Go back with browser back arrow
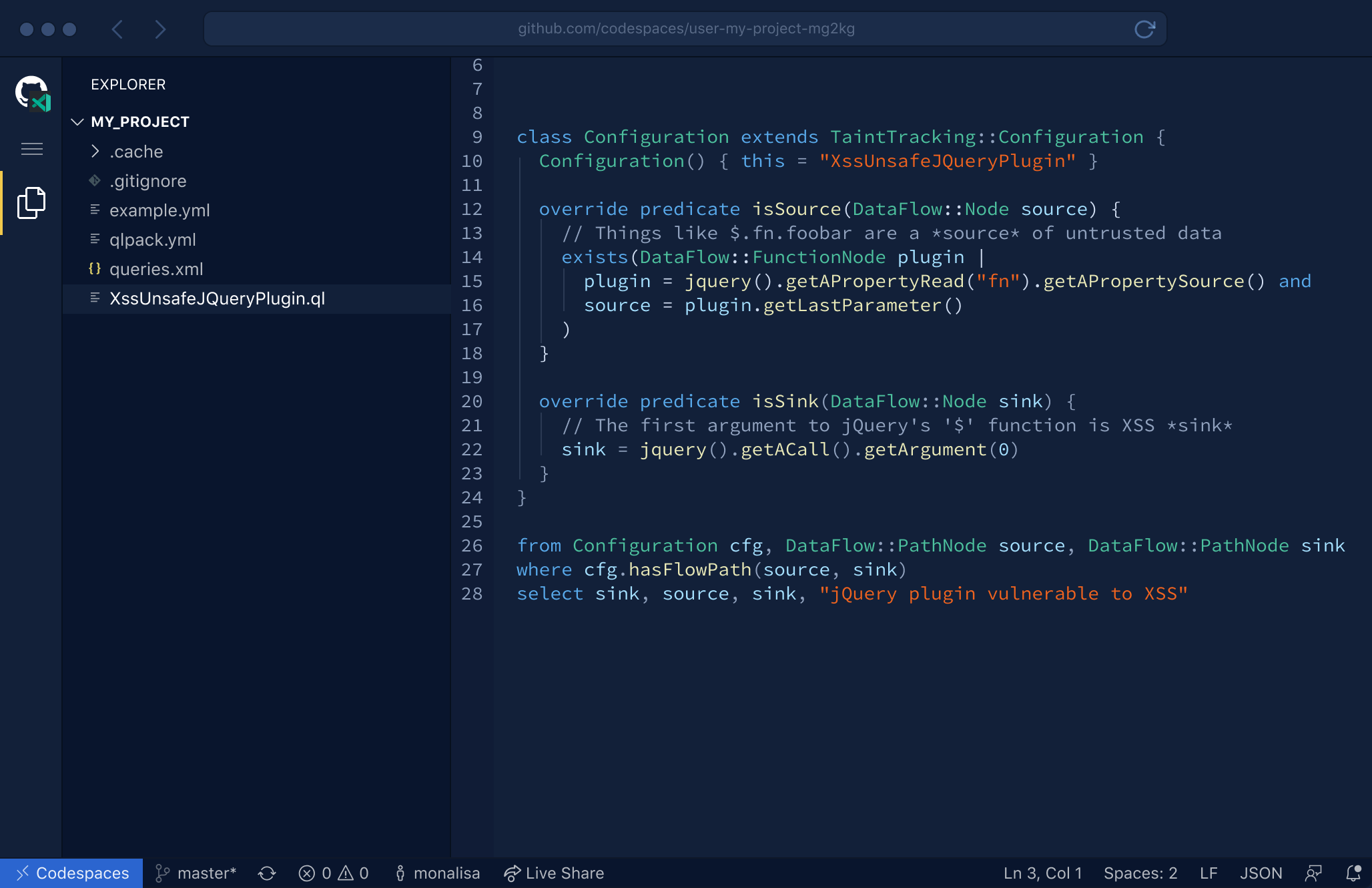 point(117,29)
